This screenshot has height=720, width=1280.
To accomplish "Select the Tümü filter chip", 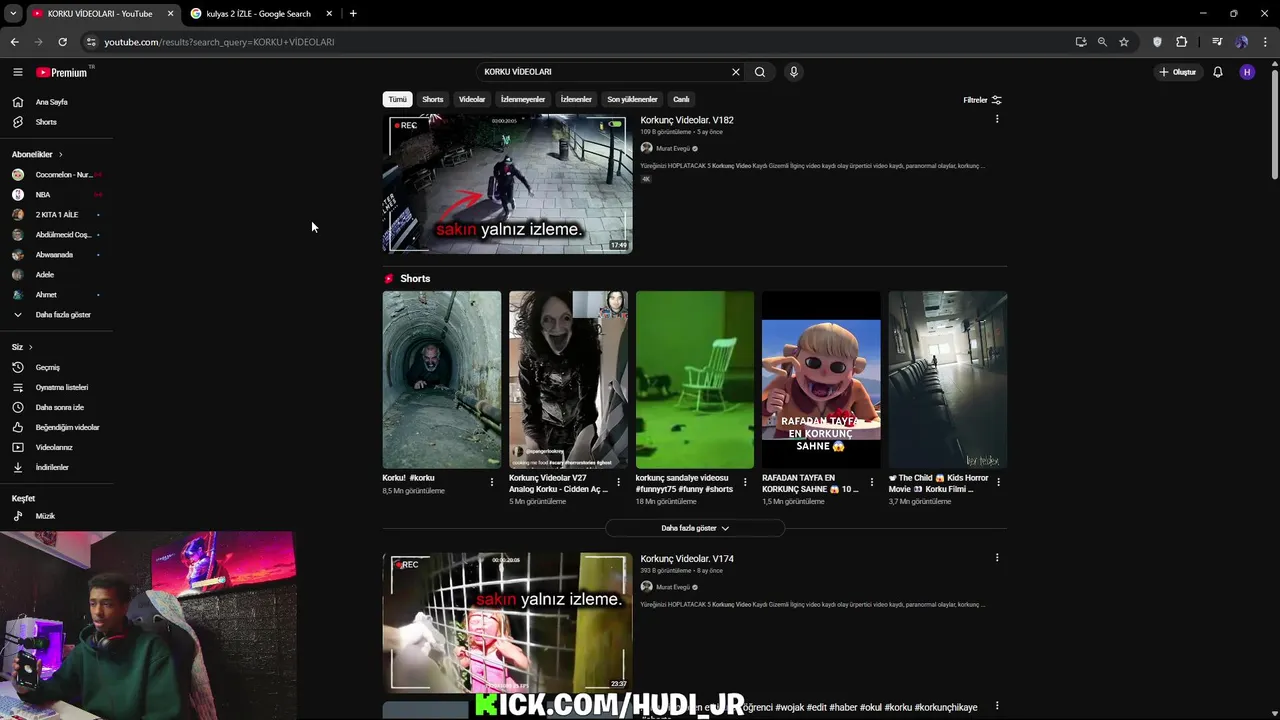I will click(397, 100).
